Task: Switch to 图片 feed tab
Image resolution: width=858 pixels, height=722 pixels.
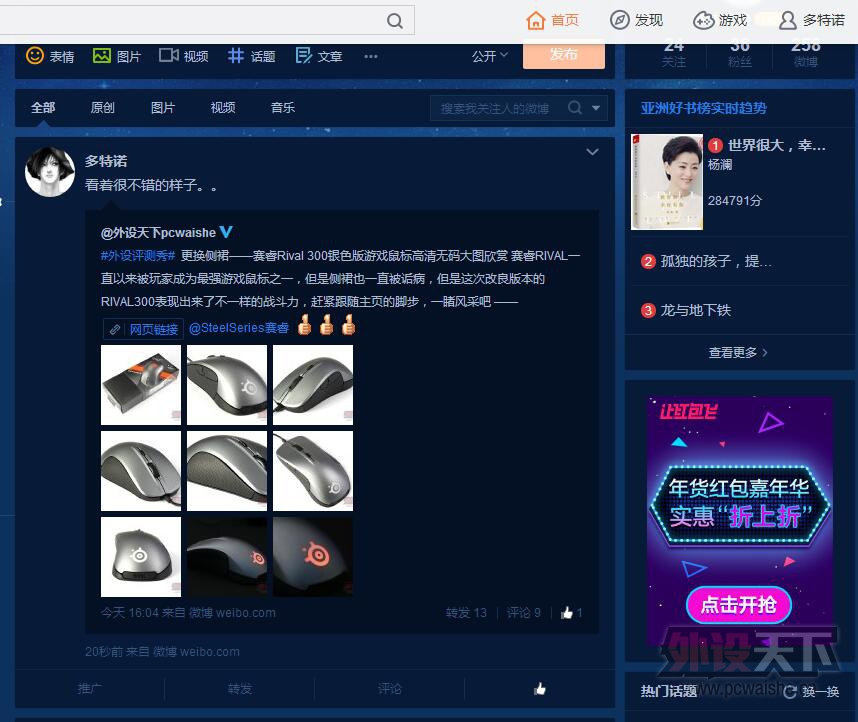Action: [x=163, y=107]
